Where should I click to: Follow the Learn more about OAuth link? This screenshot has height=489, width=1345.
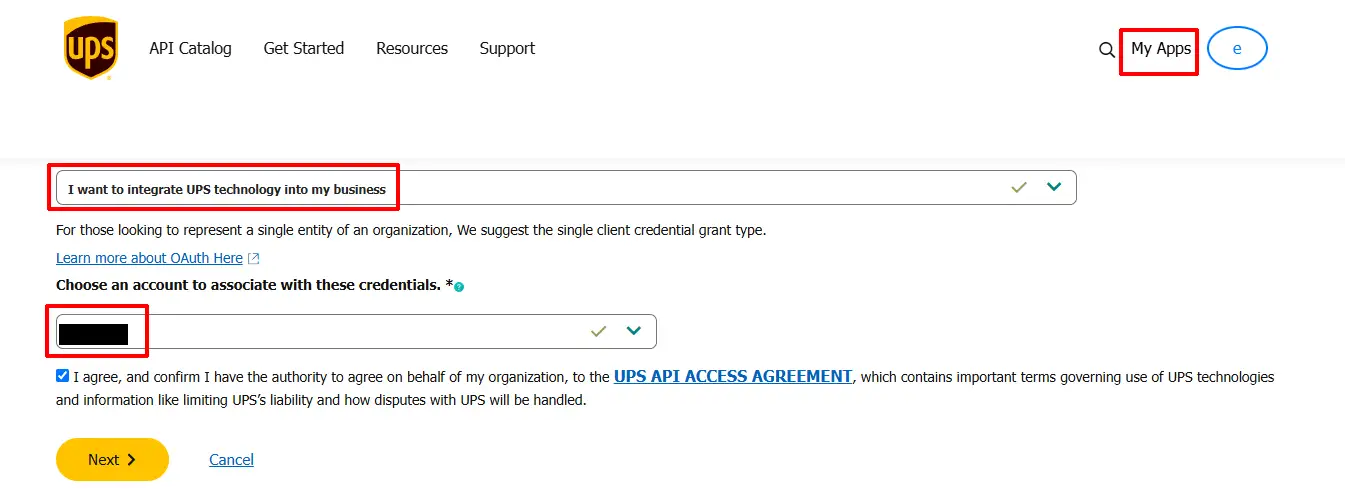[149, 258]
